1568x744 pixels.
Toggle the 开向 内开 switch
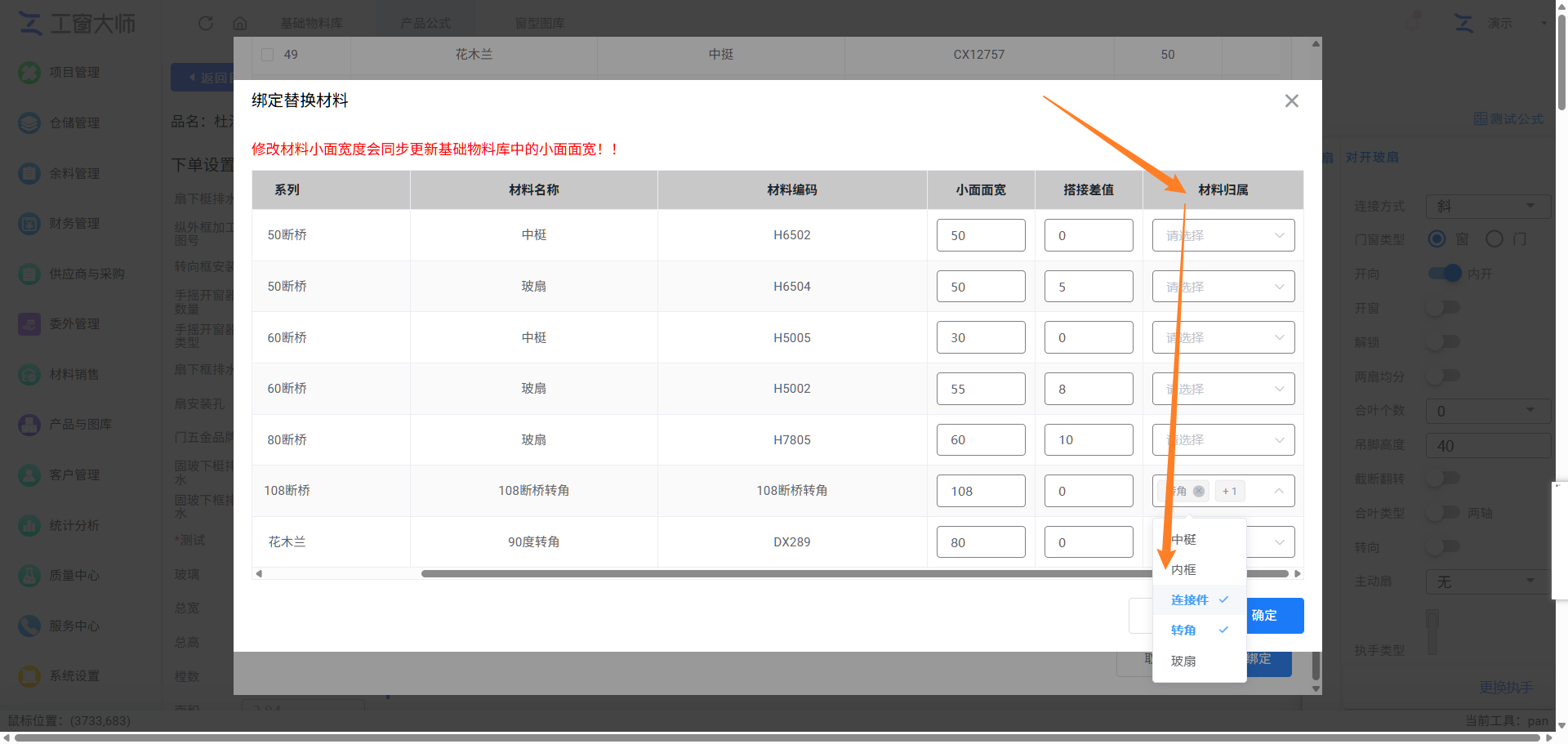(1445, 274)
